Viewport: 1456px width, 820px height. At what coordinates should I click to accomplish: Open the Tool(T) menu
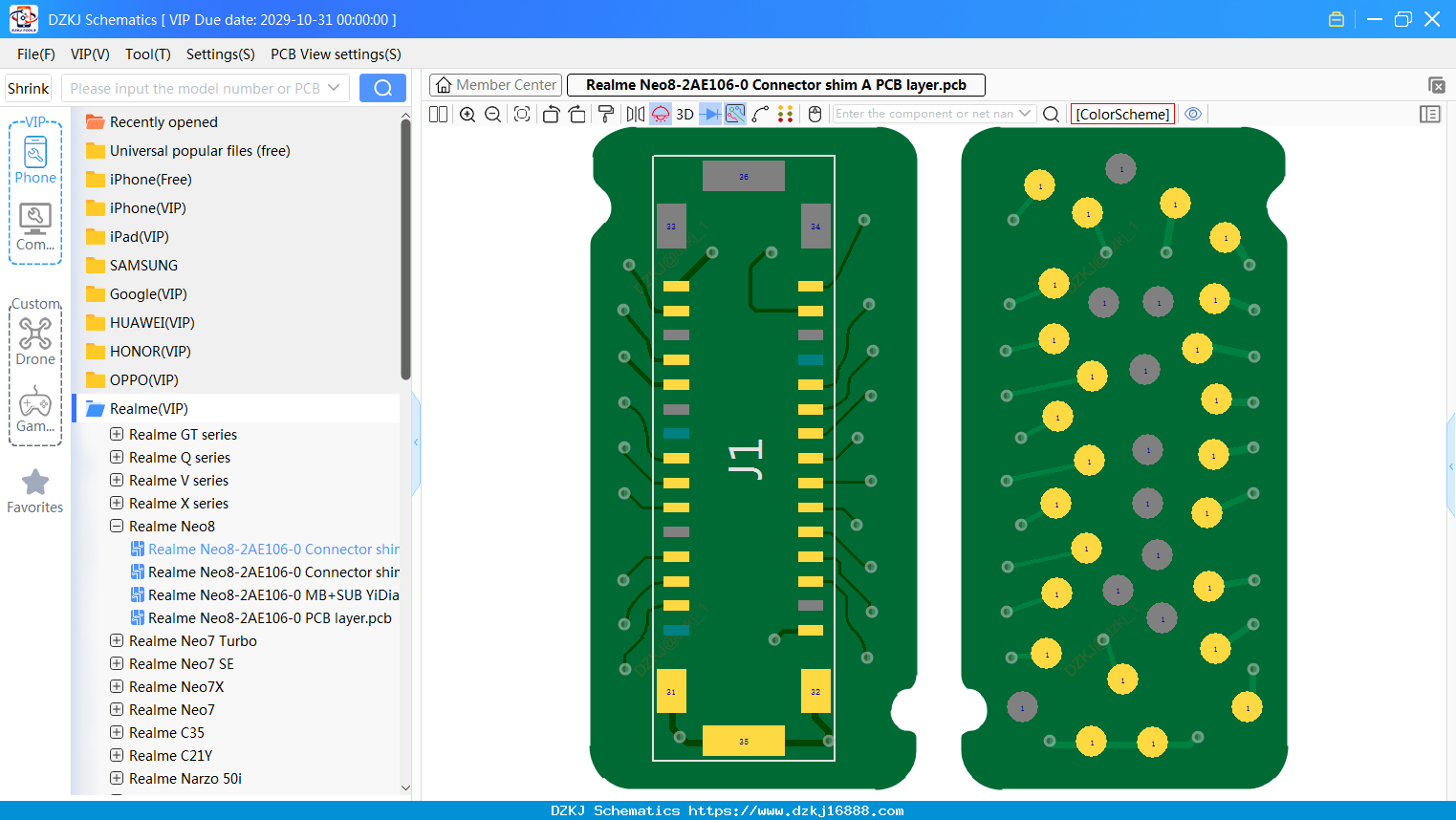tap(148, 54)
